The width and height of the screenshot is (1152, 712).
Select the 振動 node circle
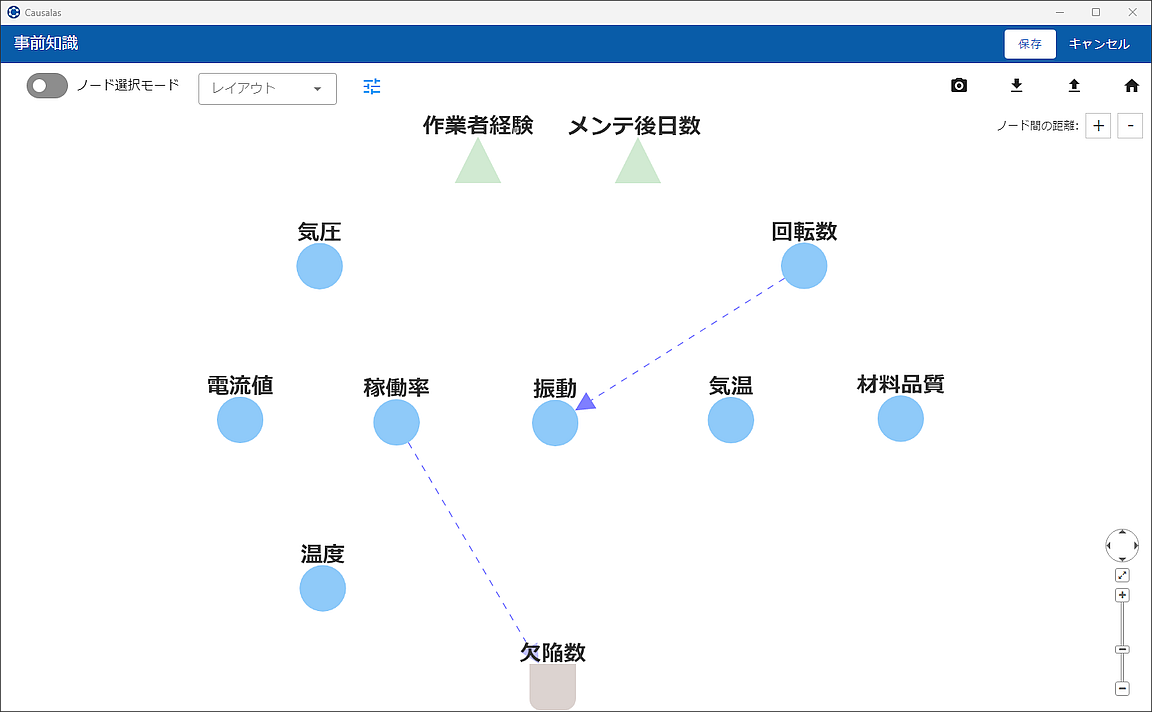click(x=555, y=423)
